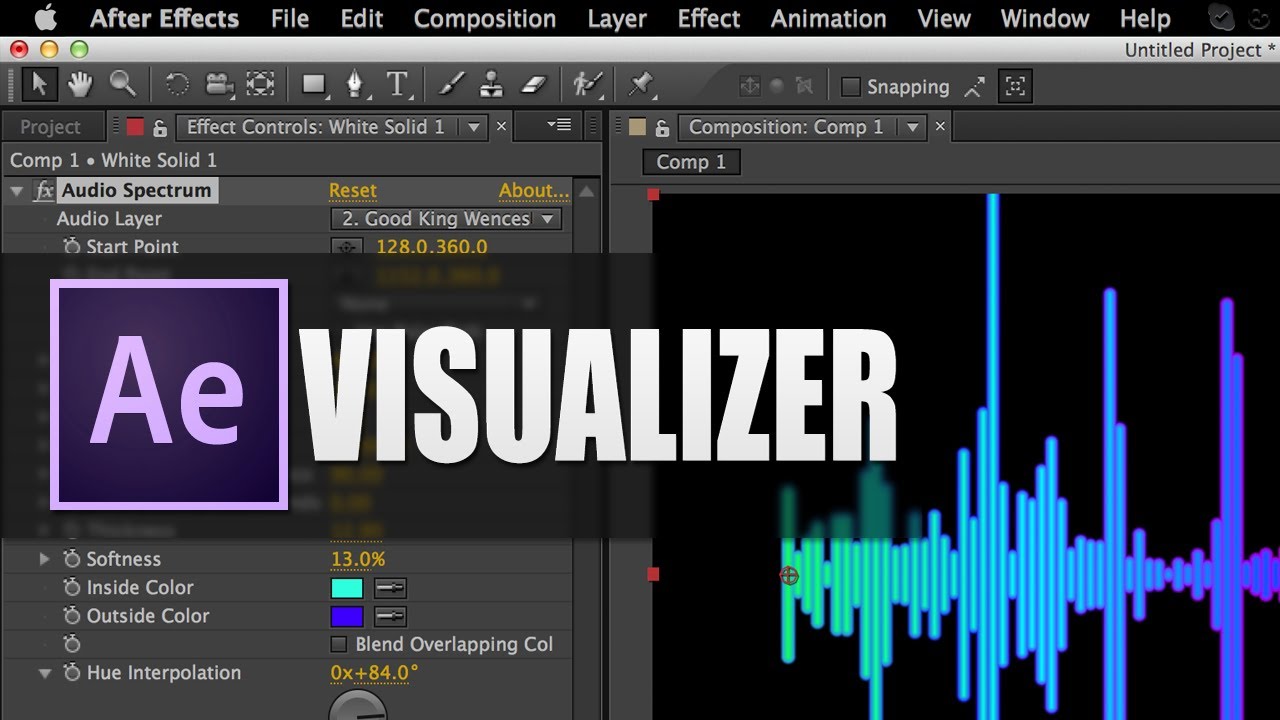Image resolution: width=1280 pixels, height=720 pixels.
Task: Select the Rotation tool
Action: [177, 85]
